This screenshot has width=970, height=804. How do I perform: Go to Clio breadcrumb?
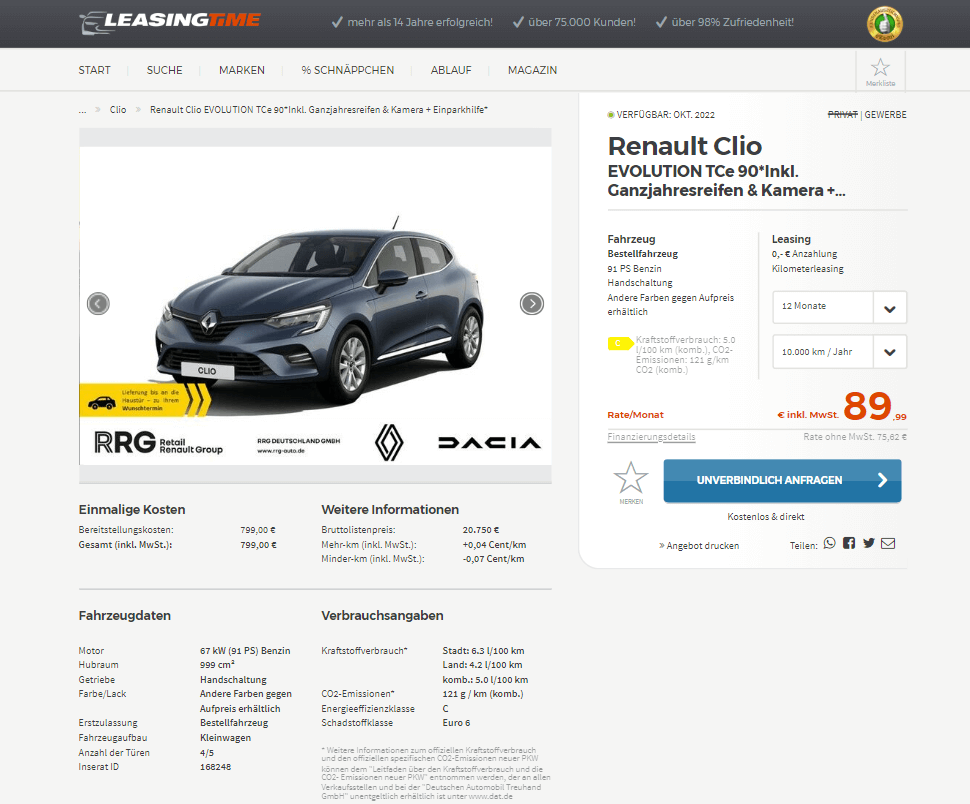coord(118,109)
